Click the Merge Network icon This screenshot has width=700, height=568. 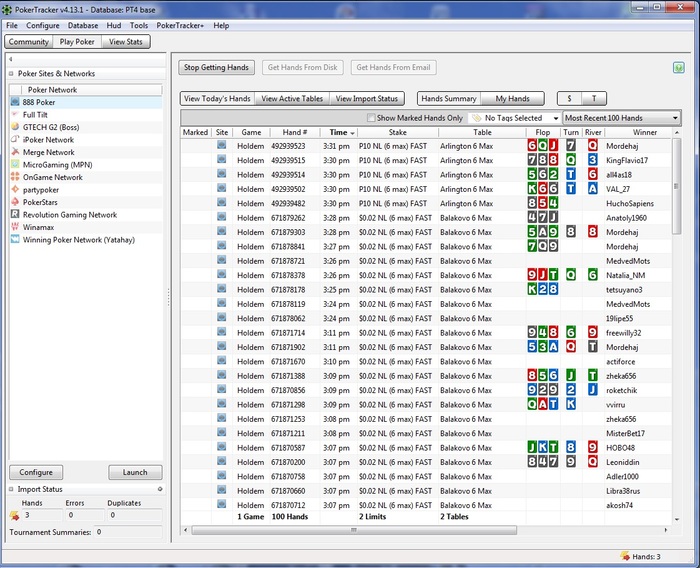[x=16, y=152]
